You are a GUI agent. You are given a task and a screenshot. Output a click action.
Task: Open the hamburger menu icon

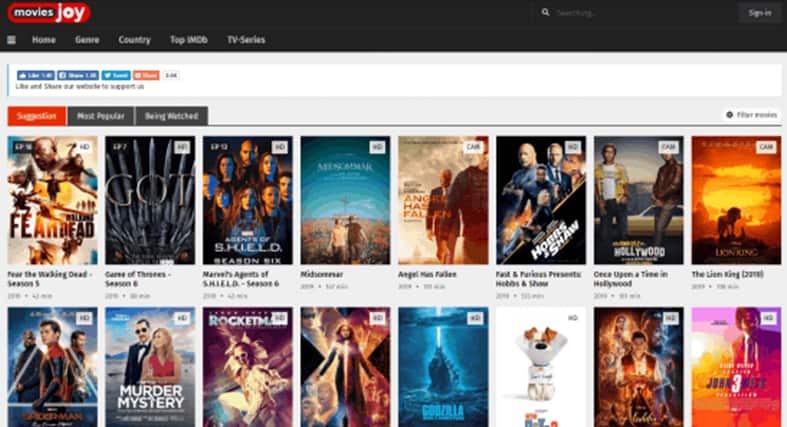12,40
